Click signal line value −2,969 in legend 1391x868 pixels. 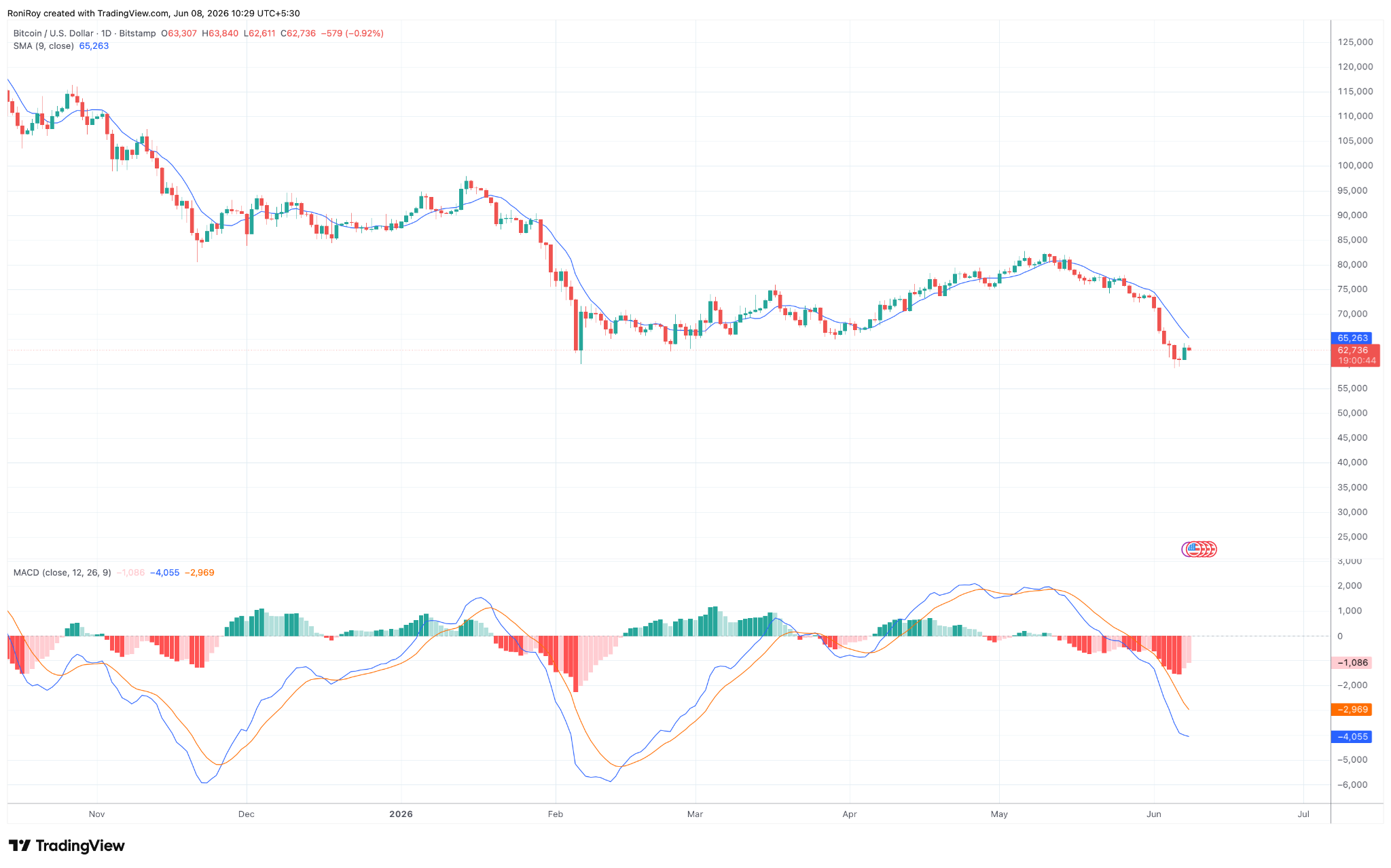(200, 573)
